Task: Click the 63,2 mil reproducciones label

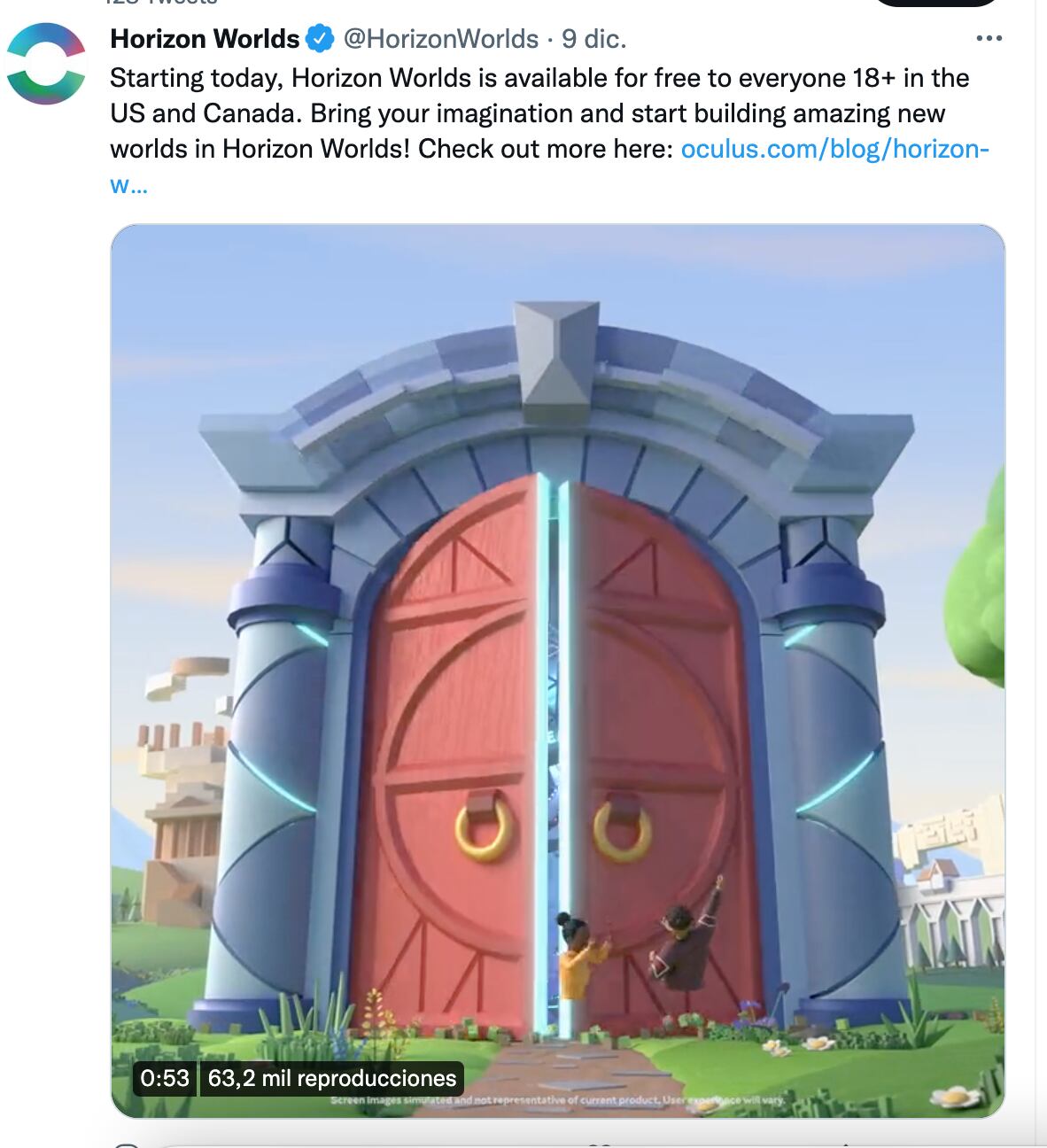Action: [x=332, y=1078]
